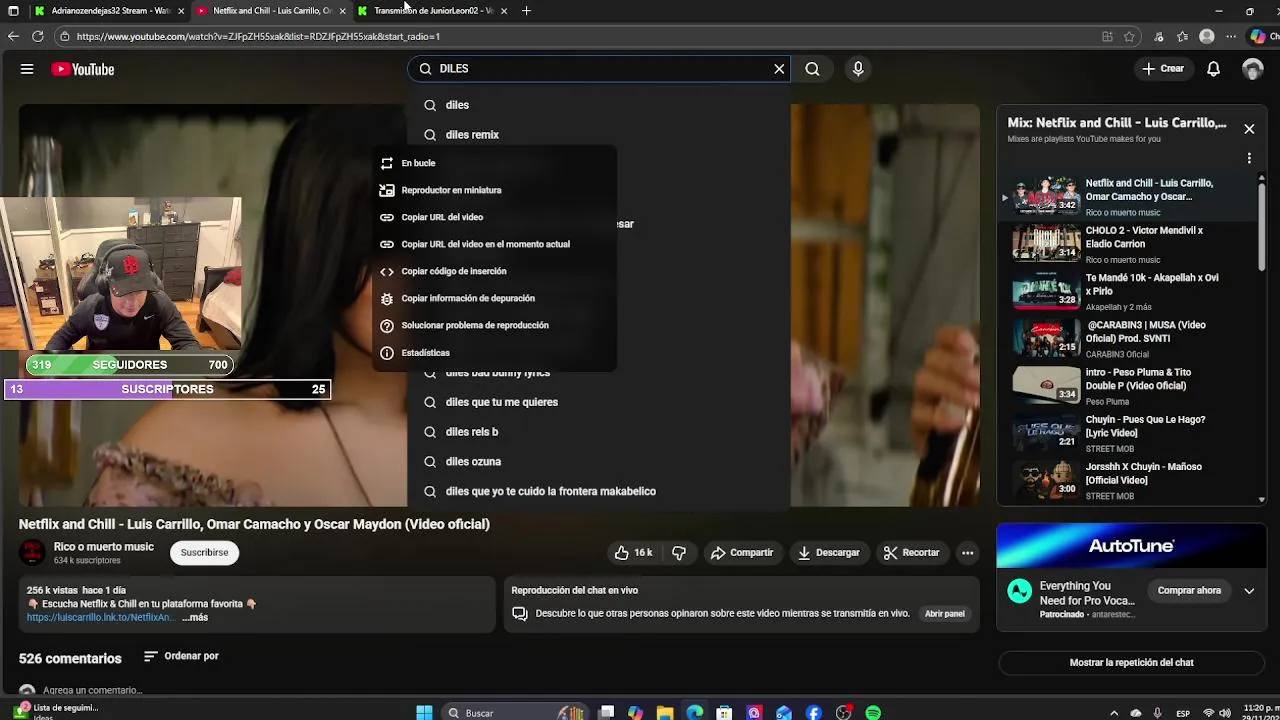Play Chuyin - Pues Que Le Hago playlist item

tap(1127, 433)
